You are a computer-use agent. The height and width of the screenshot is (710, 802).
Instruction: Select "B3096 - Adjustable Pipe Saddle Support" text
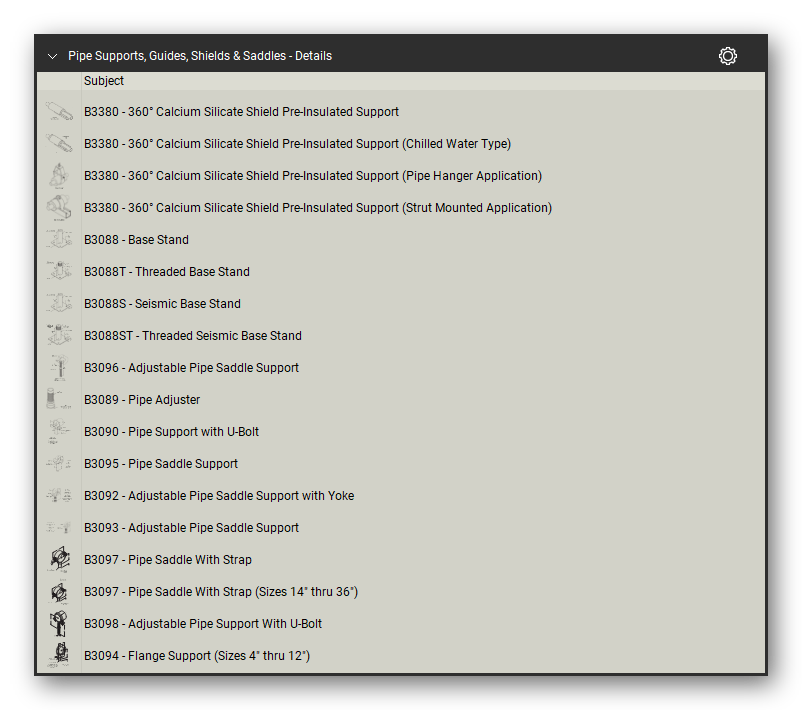coord(191,368)
